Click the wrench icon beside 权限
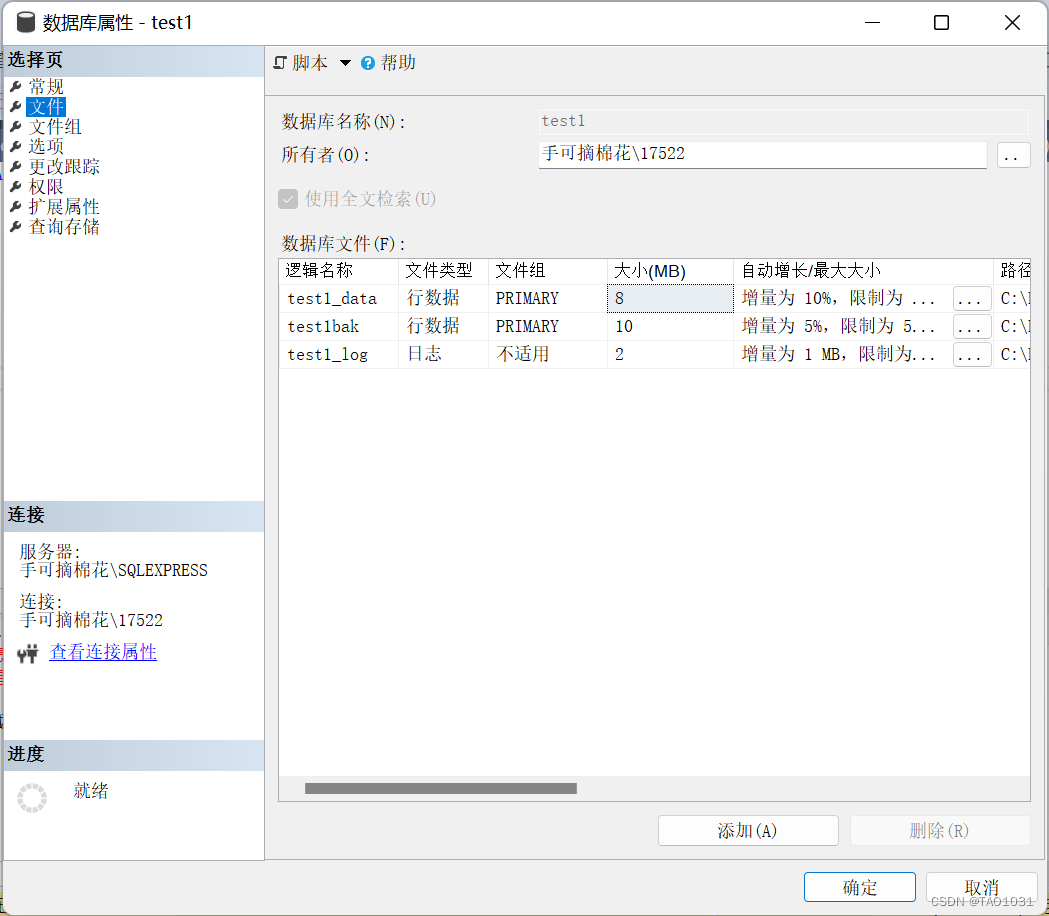 (x=16, y=186)
